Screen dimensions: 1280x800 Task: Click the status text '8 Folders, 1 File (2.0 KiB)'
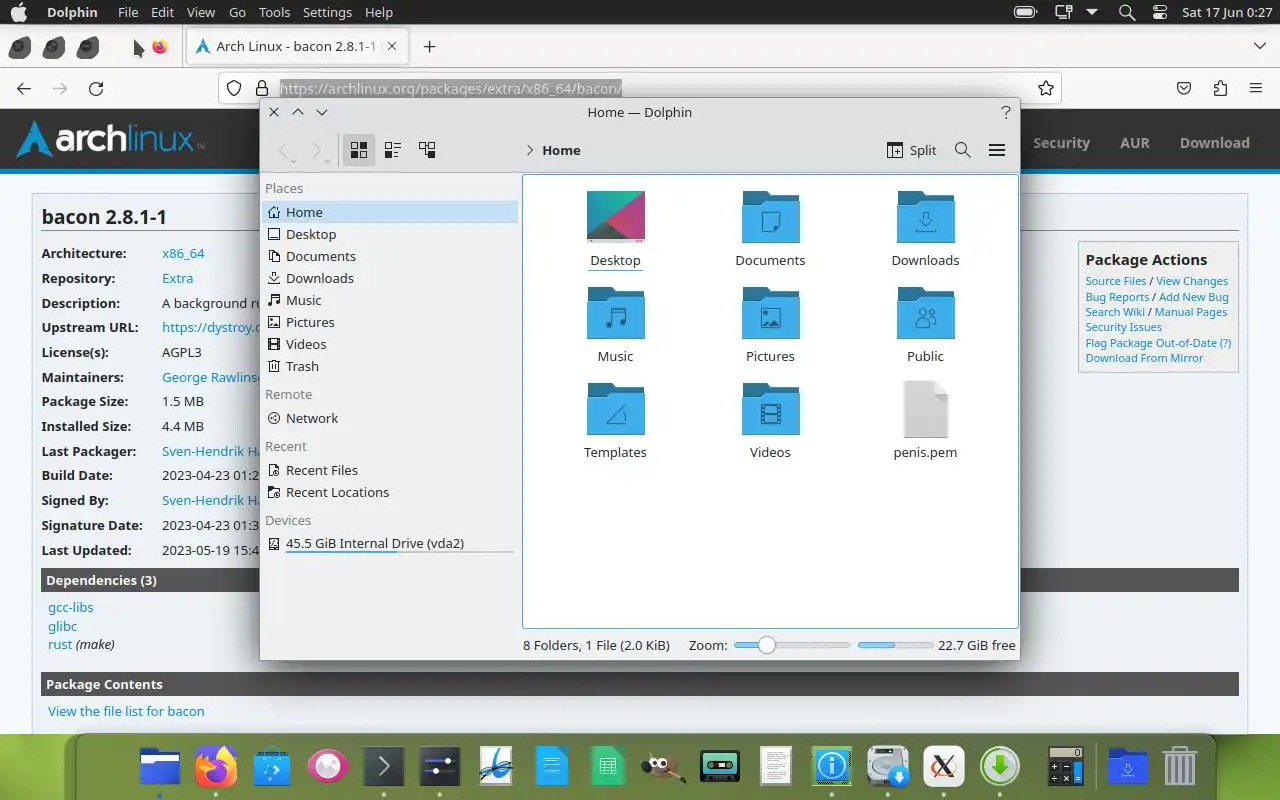(596, 645)
